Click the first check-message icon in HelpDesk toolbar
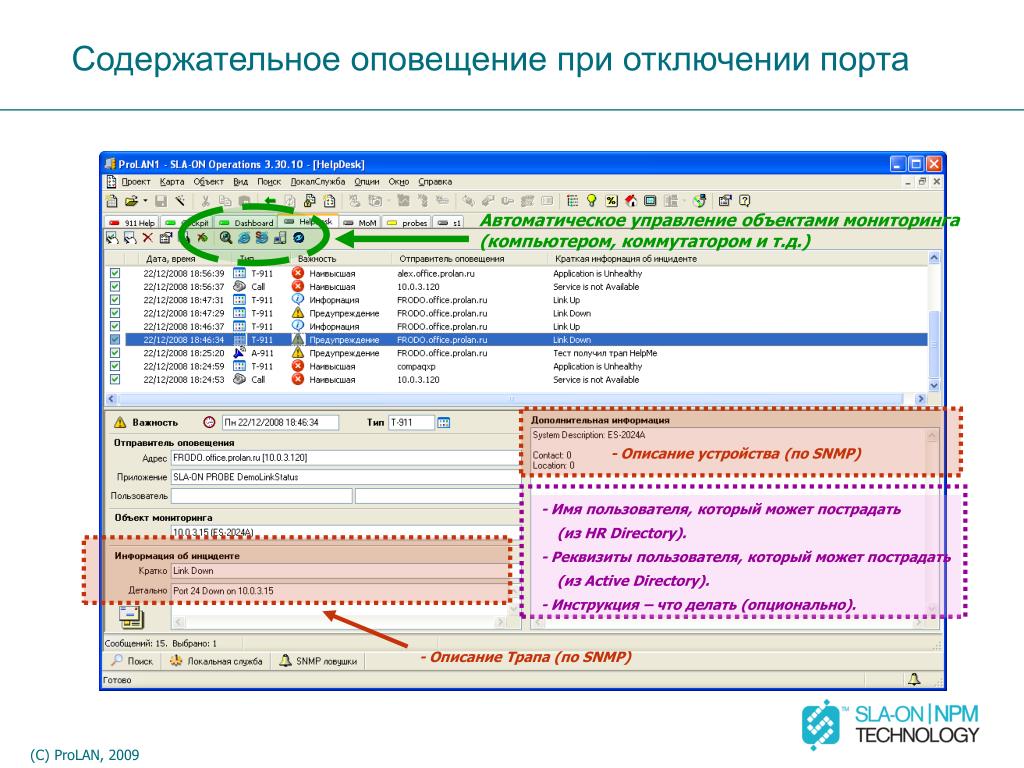The height and width of the screenshot is (768, 1024). 112,238
